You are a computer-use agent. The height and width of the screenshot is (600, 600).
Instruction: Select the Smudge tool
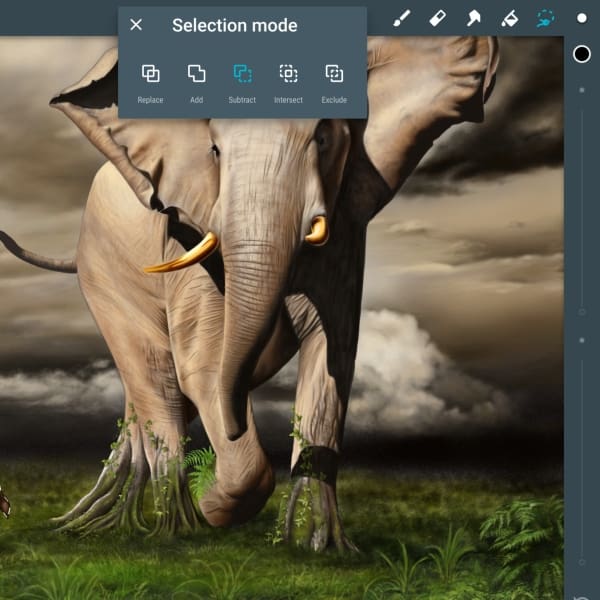pyautogui.click(x=473, y=18)
